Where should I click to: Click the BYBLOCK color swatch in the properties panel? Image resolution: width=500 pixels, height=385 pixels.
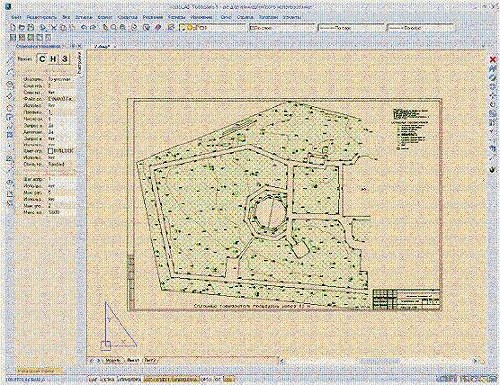pyautogui.click(x=51, y=151)
